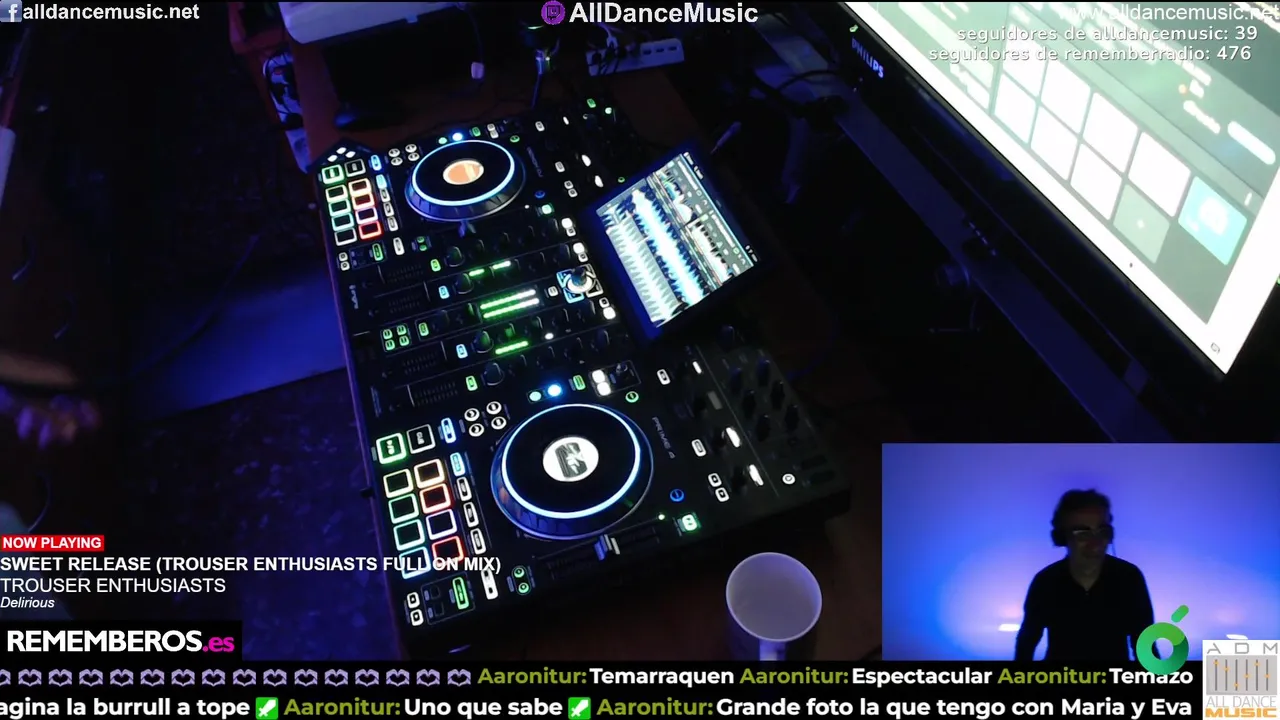
Task: Click the Grande foto la que tengo message
Action: [x=955, y=708]
